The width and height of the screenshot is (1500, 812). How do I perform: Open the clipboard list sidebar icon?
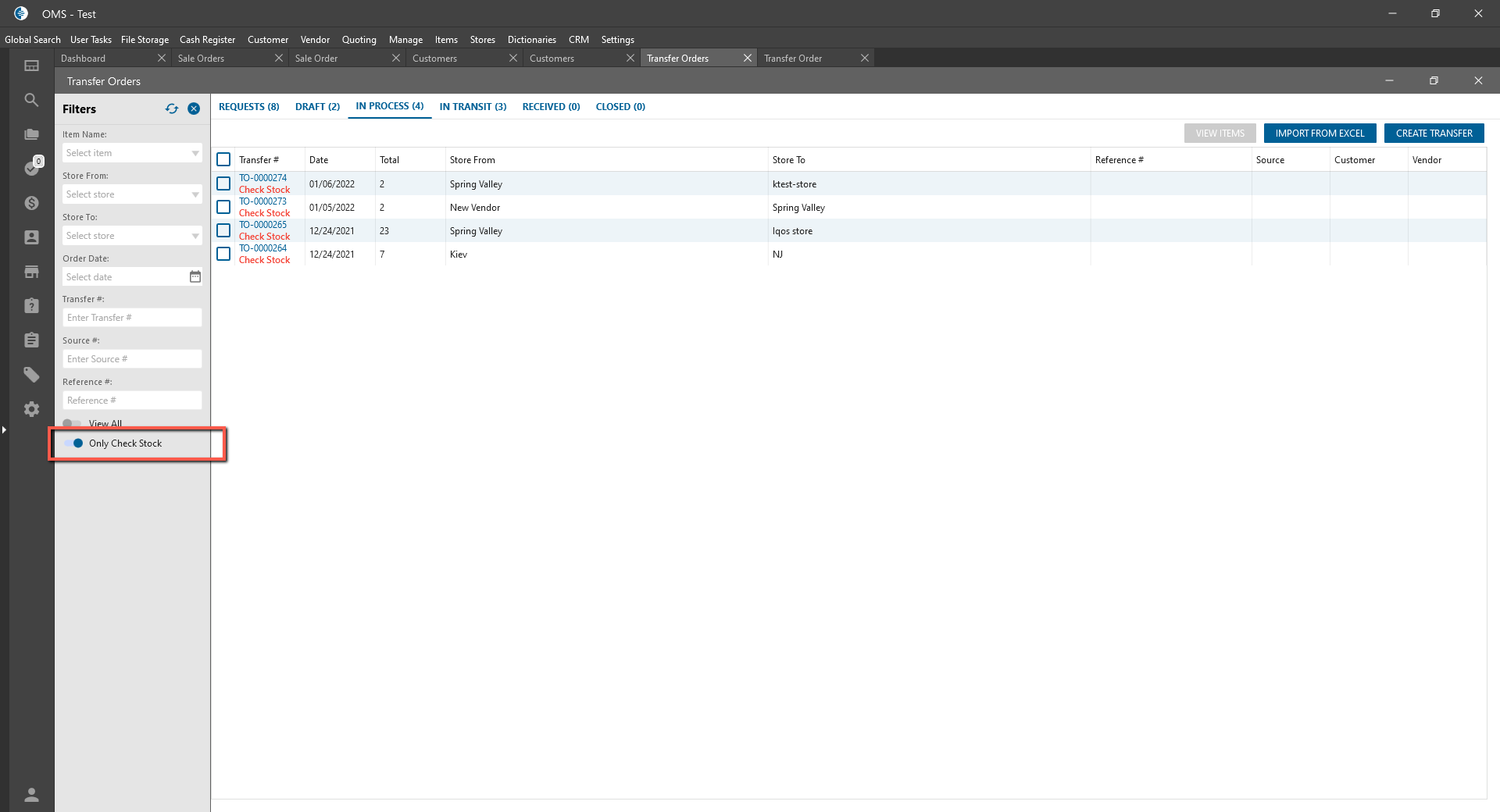click(x=31, y=340)
